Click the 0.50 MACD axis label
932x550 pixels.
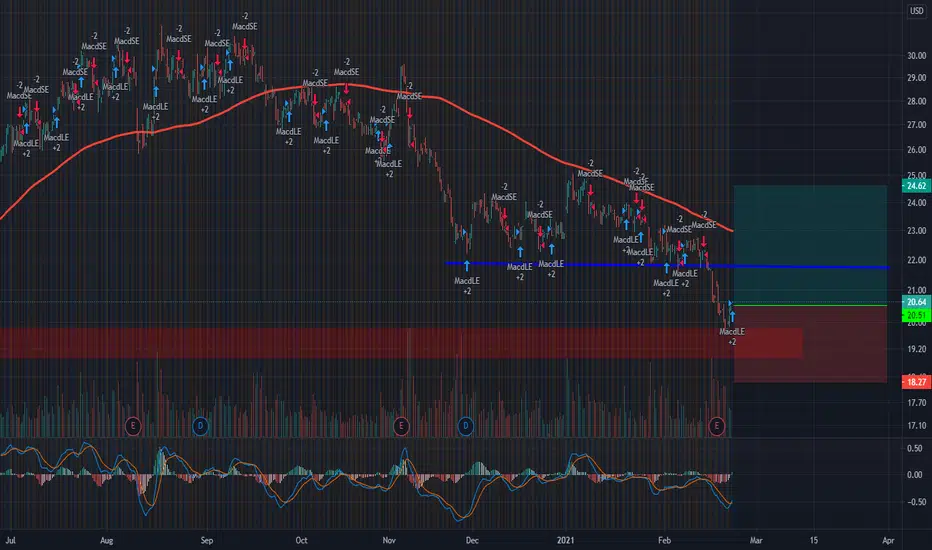(915, 448)
